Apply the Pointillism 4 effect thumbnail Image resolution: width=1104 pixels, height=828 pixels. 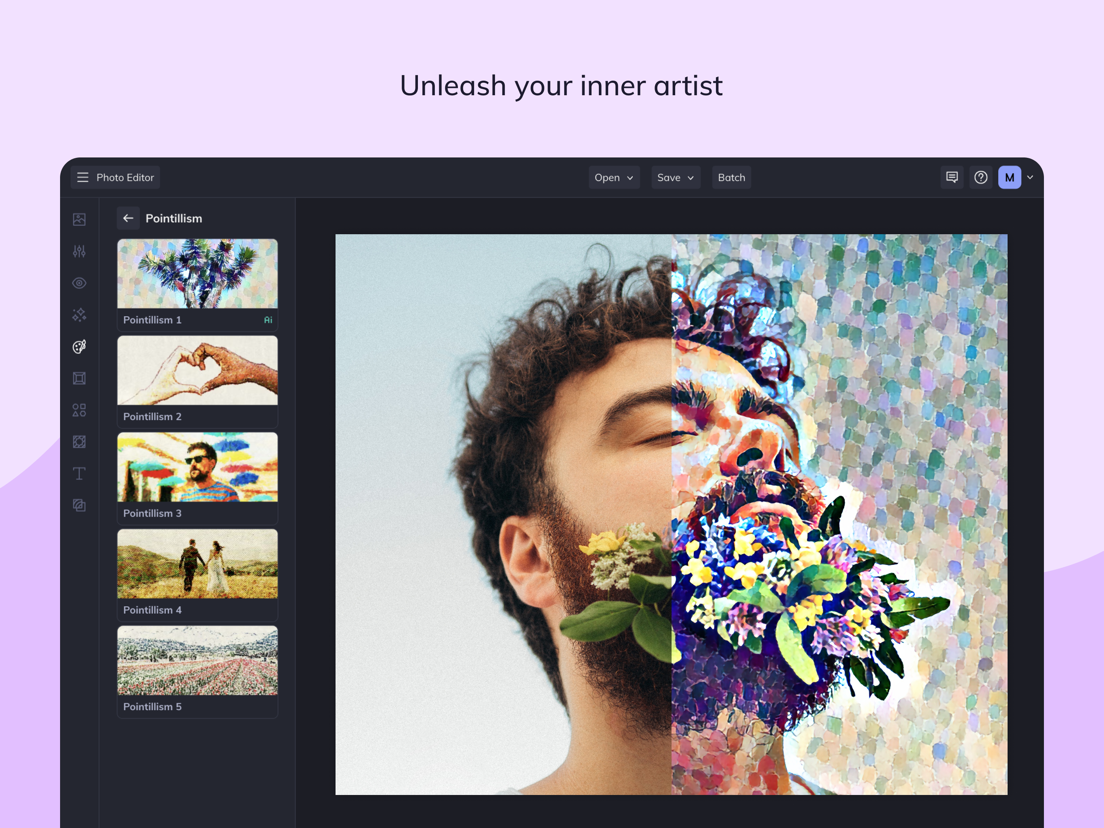(x=197, y=564)
